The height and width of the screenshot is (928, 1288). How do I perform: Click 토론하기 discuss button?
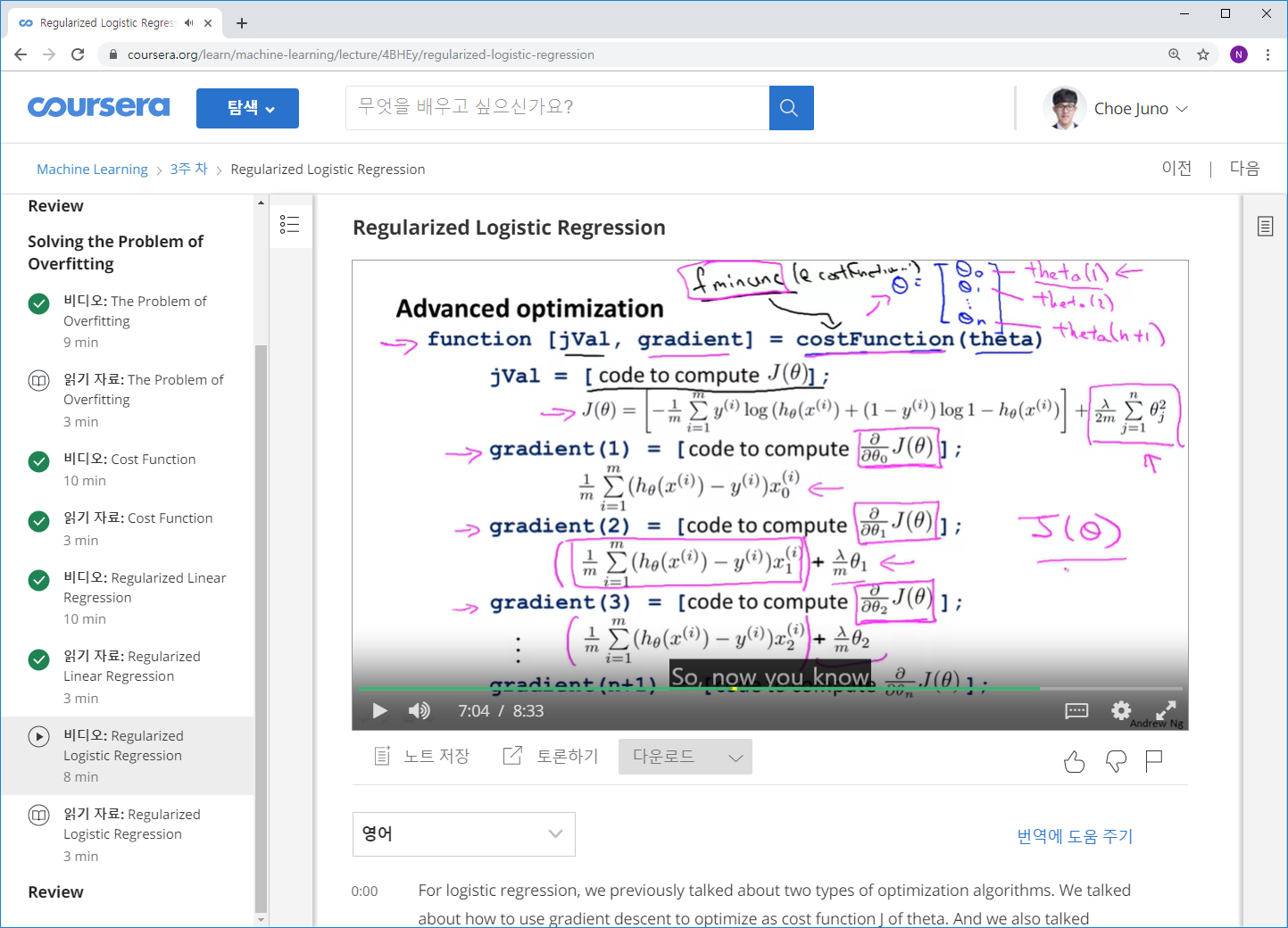(x=551, y=756)
